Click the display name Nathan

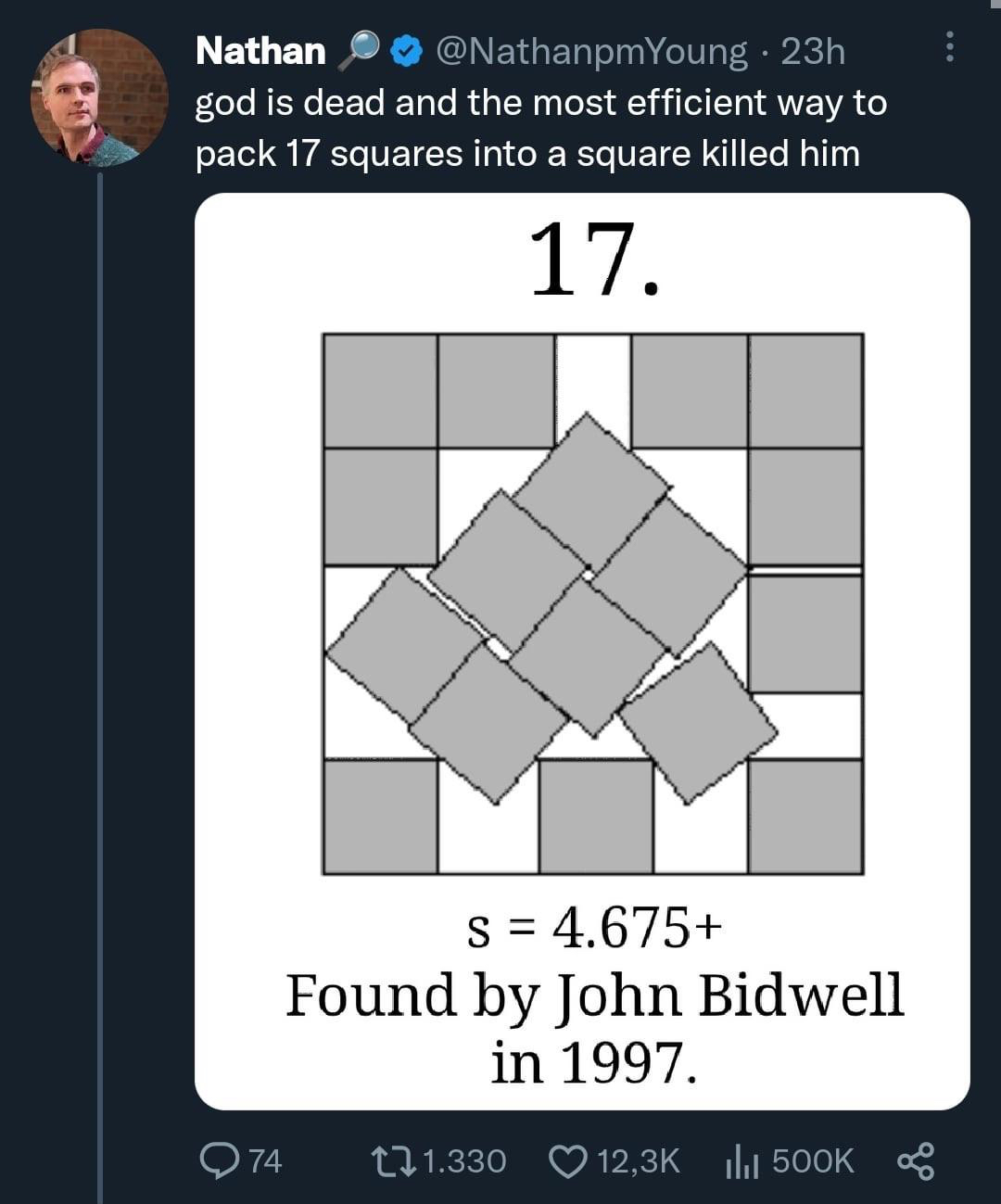pyautogui.click(x=260, y=51)
